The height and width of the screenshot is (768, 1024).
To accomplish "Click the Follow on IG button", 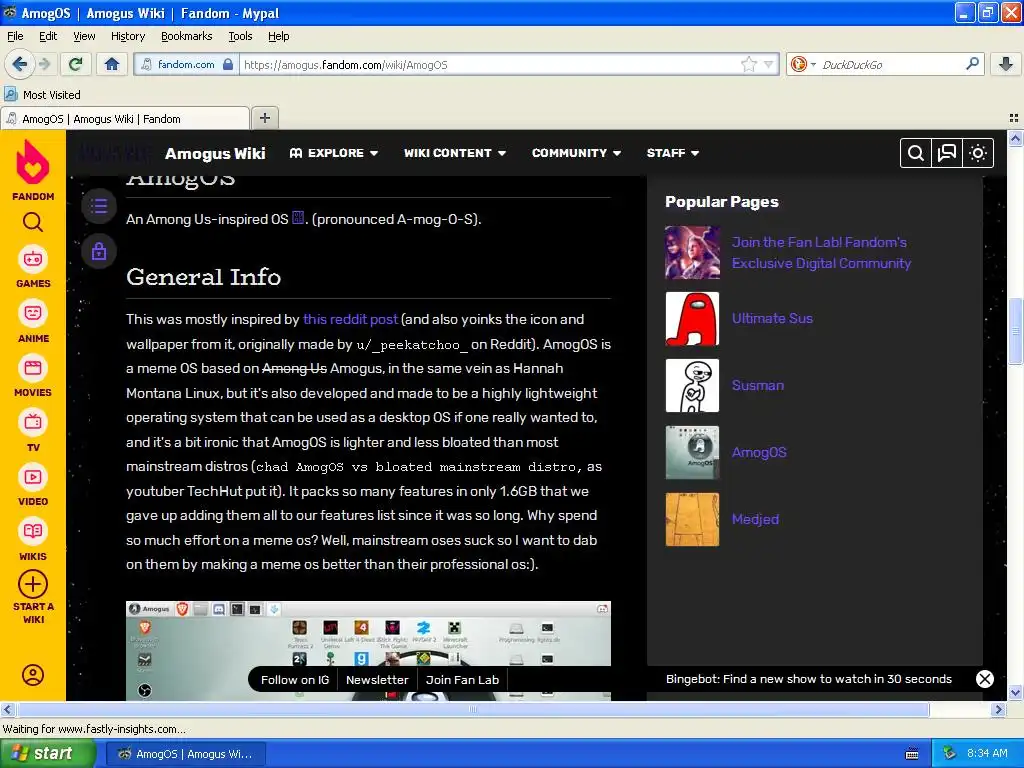I will 295,680.
